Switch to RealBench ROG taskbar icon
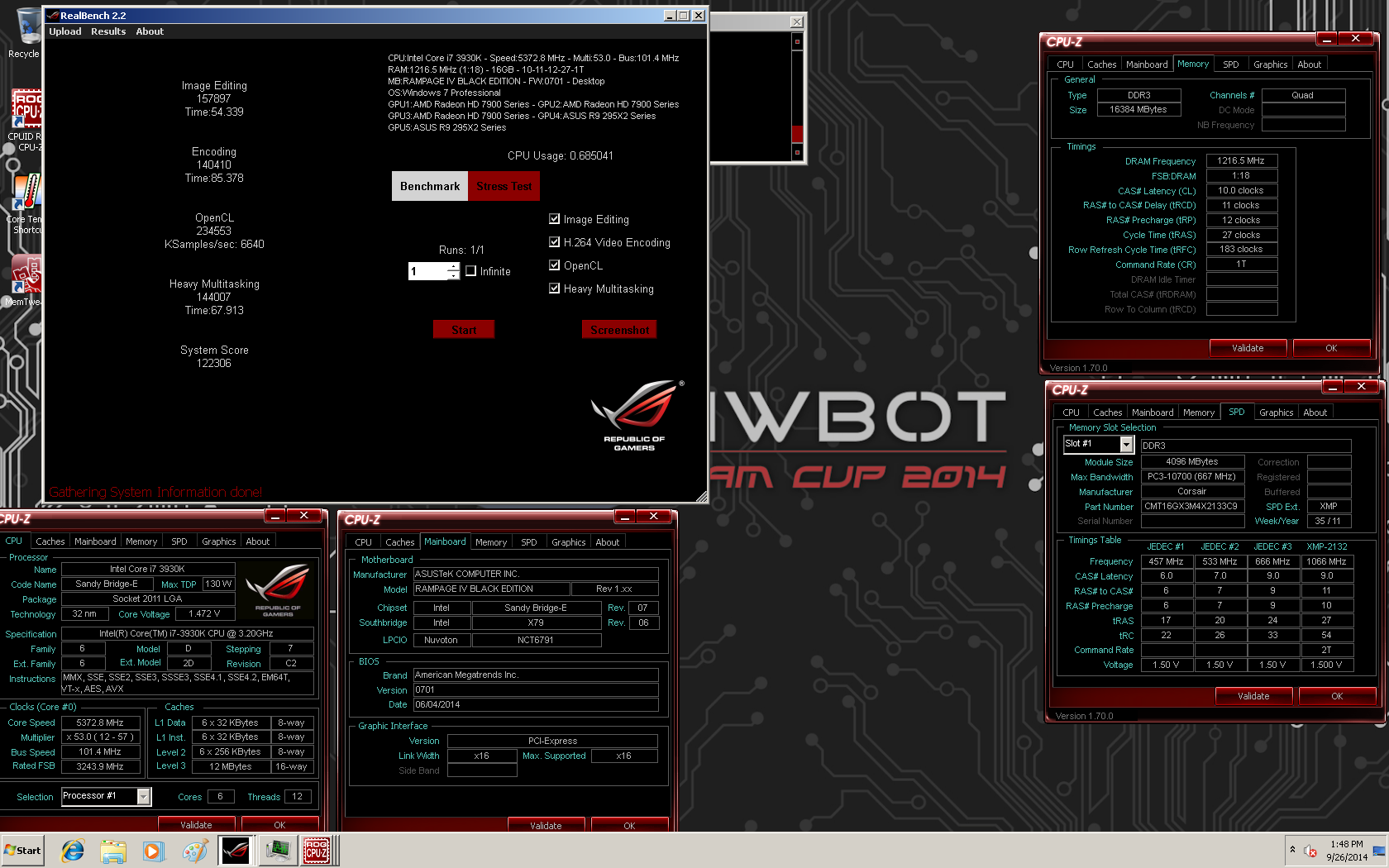The image size is (1389, 868). 236,851
